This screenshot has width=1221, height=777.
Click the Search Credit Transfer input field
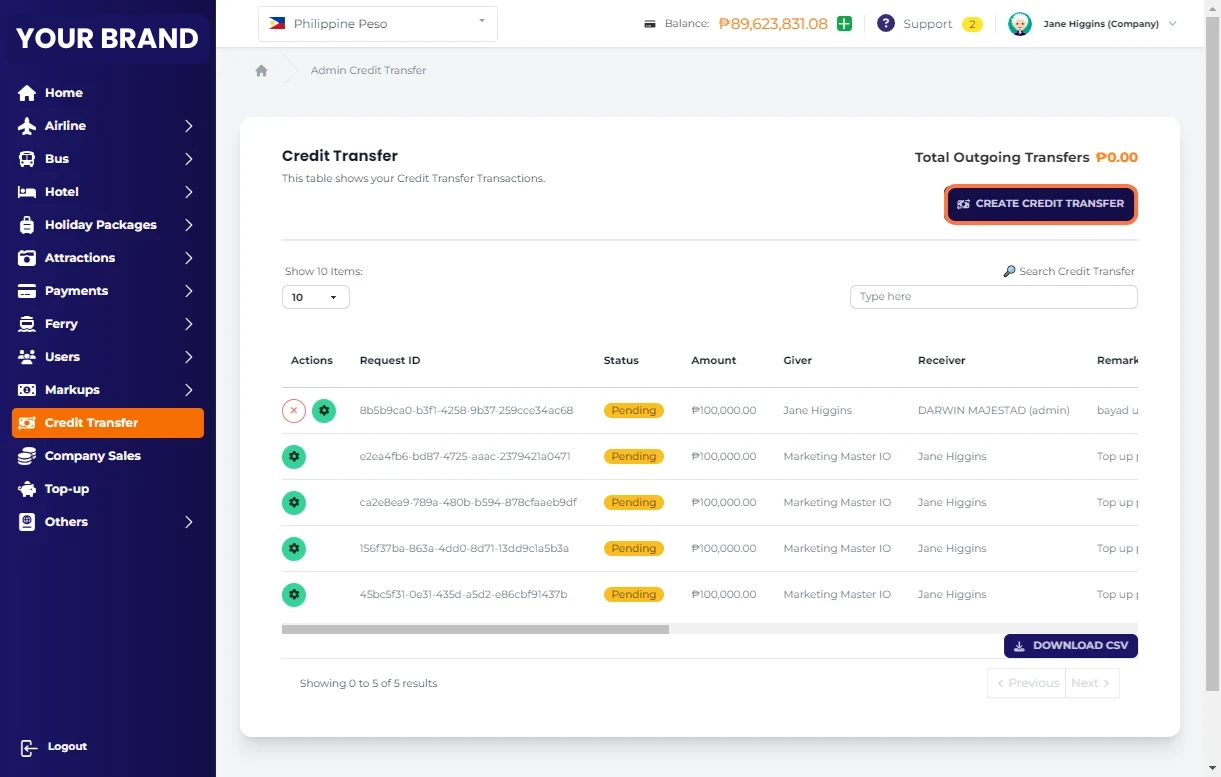click(993, 297)
